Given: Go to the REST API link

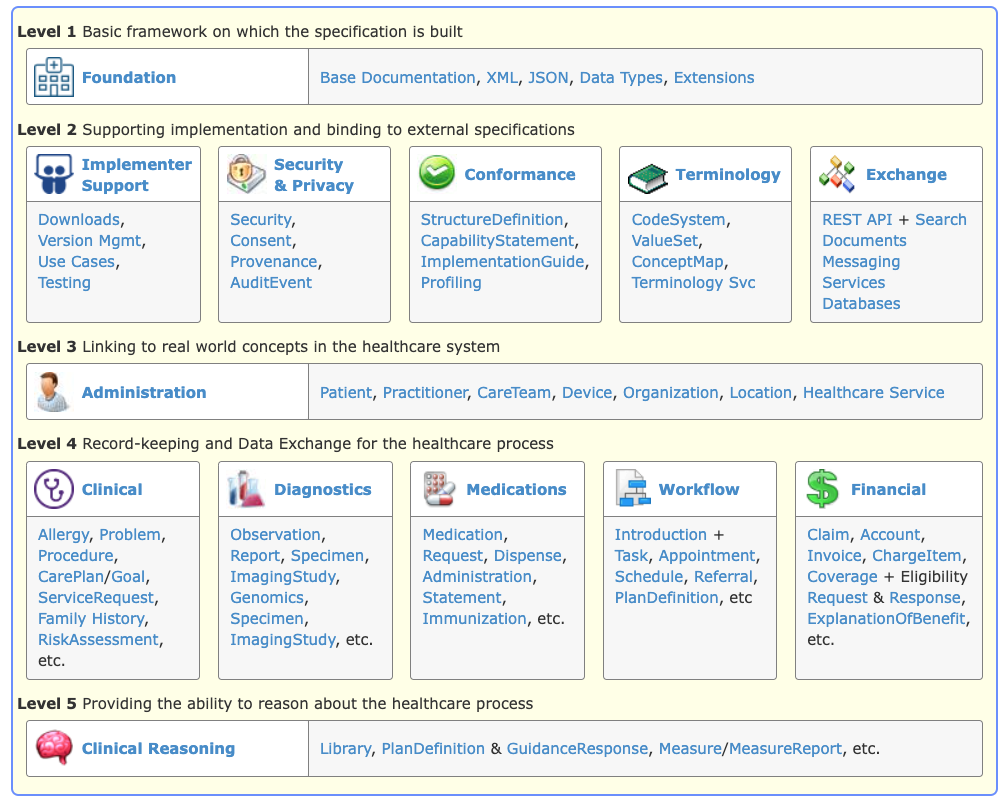Looking at the screenshot, I should [x=856, y=220].
